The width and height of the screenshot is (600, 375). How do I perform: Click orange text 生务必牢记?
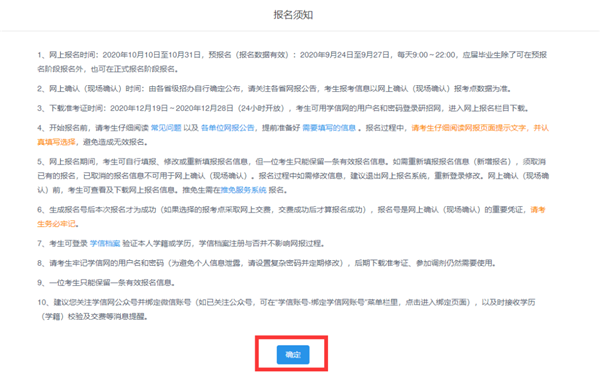(x=56, y=224)
